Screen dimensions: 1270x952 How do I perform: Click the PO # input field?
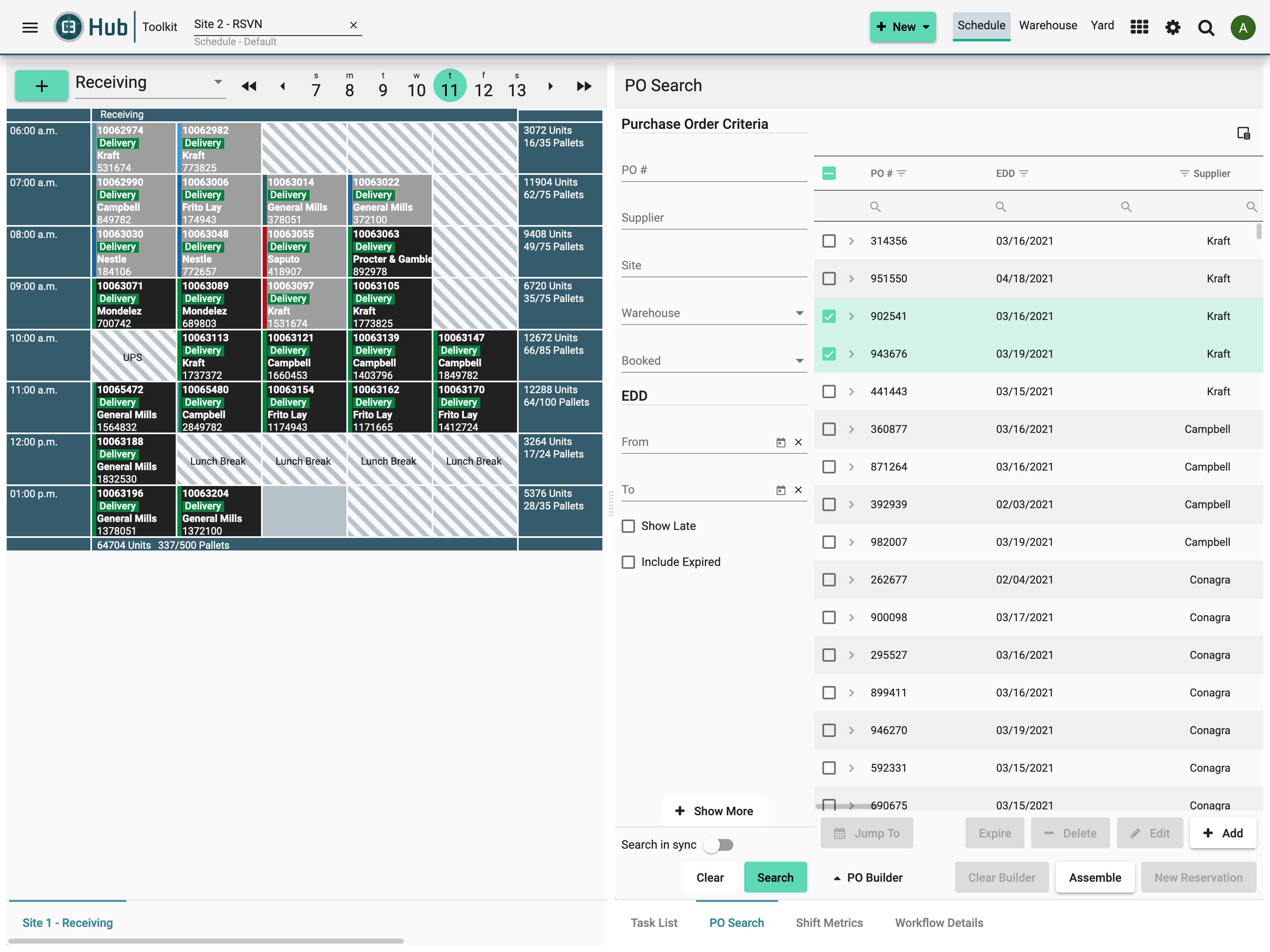(x=714, y=171)
